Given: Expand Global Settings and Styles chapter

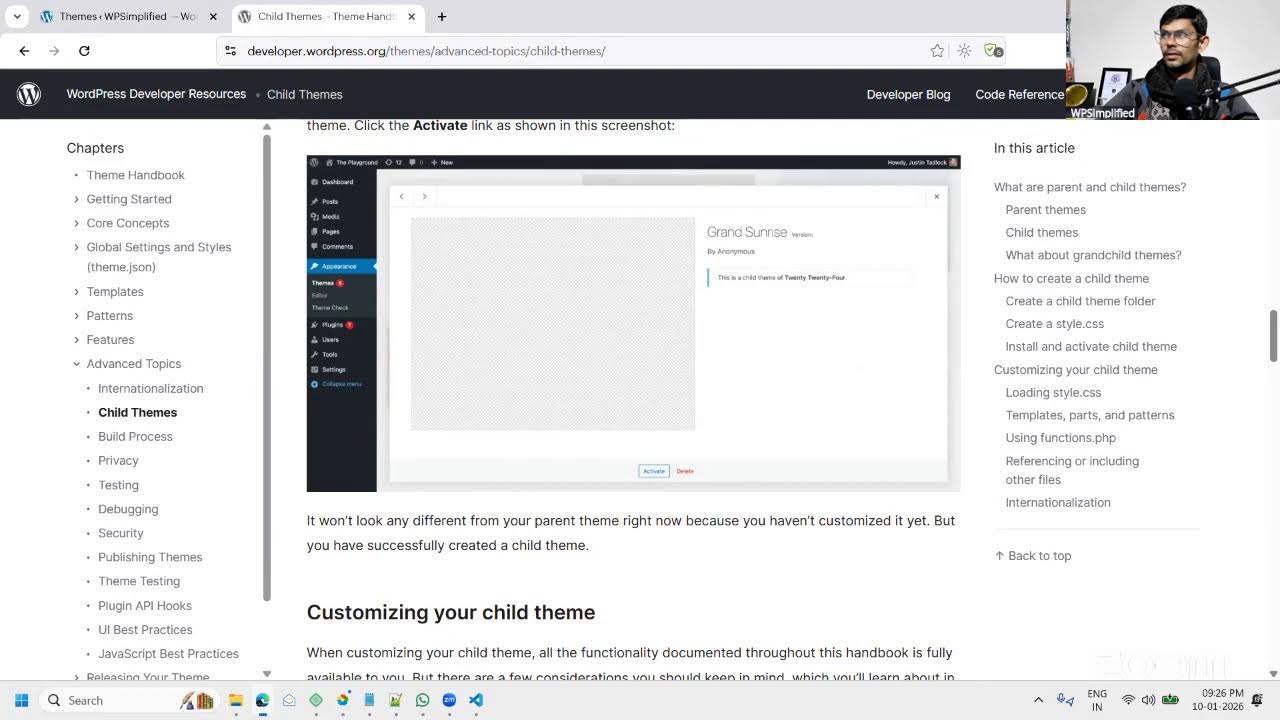Looking at the screenshot, I should [x=76, y=247].
